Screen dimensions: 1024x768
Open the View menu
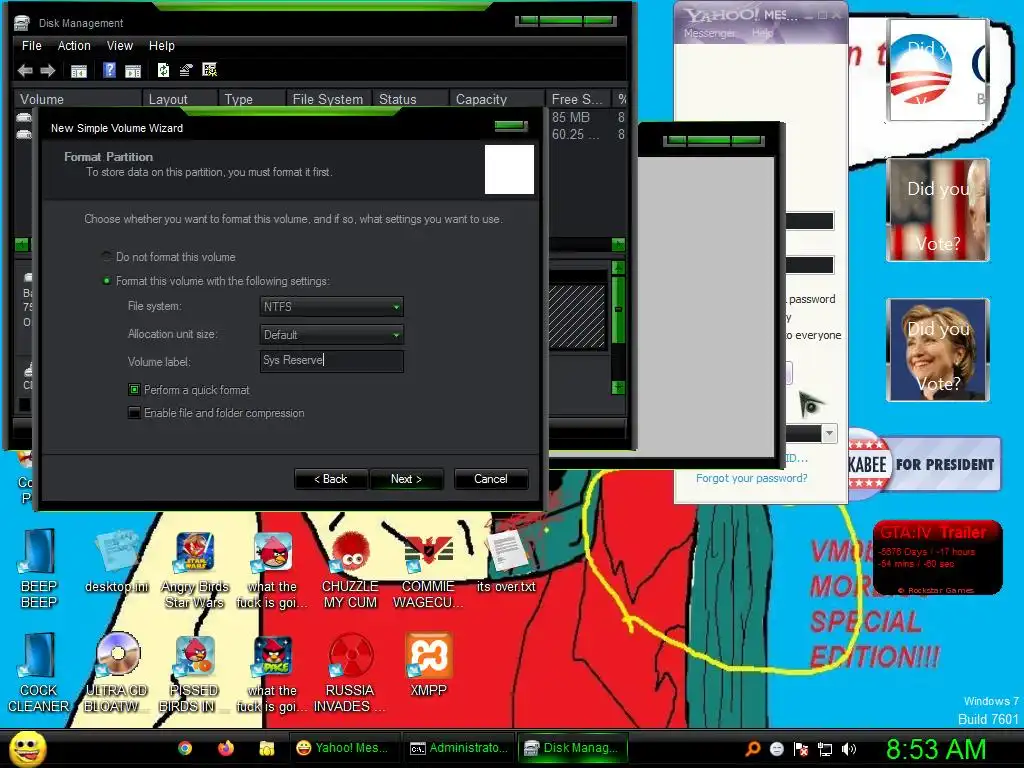120,46
